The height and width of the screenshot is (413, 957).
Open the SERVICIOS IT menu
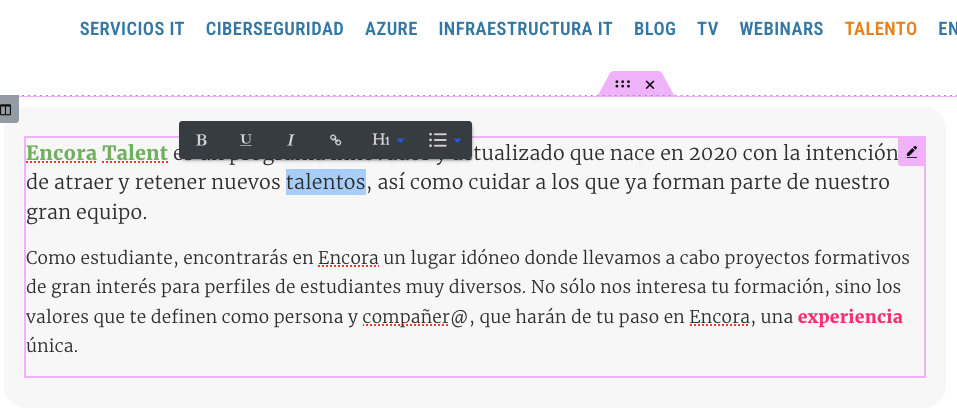[132, 29]
